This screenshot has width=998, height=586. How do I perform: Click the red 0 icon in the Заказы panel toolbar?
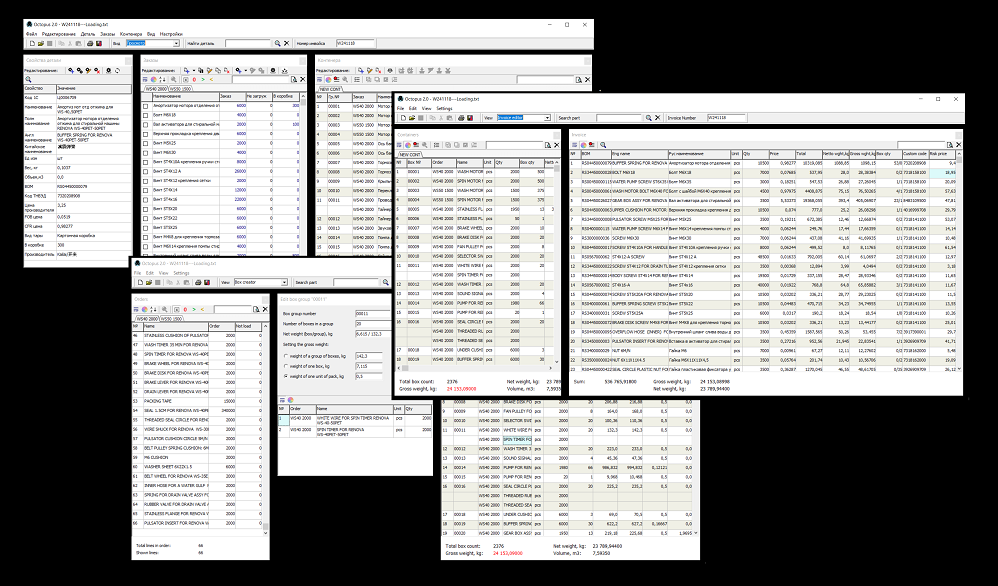tap(194, 80)
